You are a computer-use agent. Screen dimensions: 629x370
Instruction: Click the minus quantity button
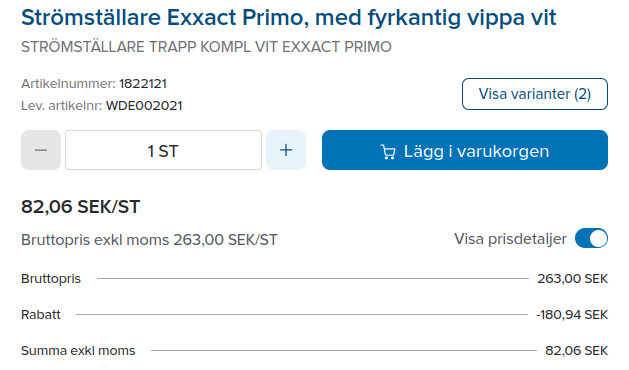41,150
